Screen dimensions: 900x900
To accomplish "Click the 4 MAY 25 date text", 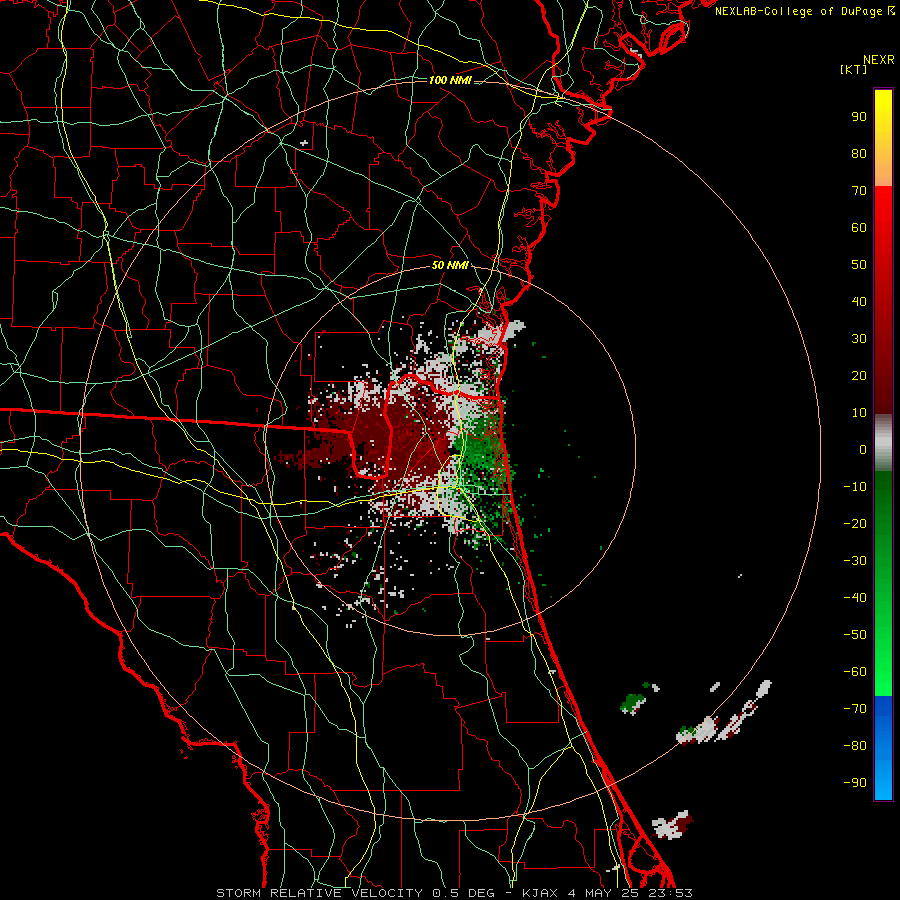I will pyautogui.click(x=605, y=893).
